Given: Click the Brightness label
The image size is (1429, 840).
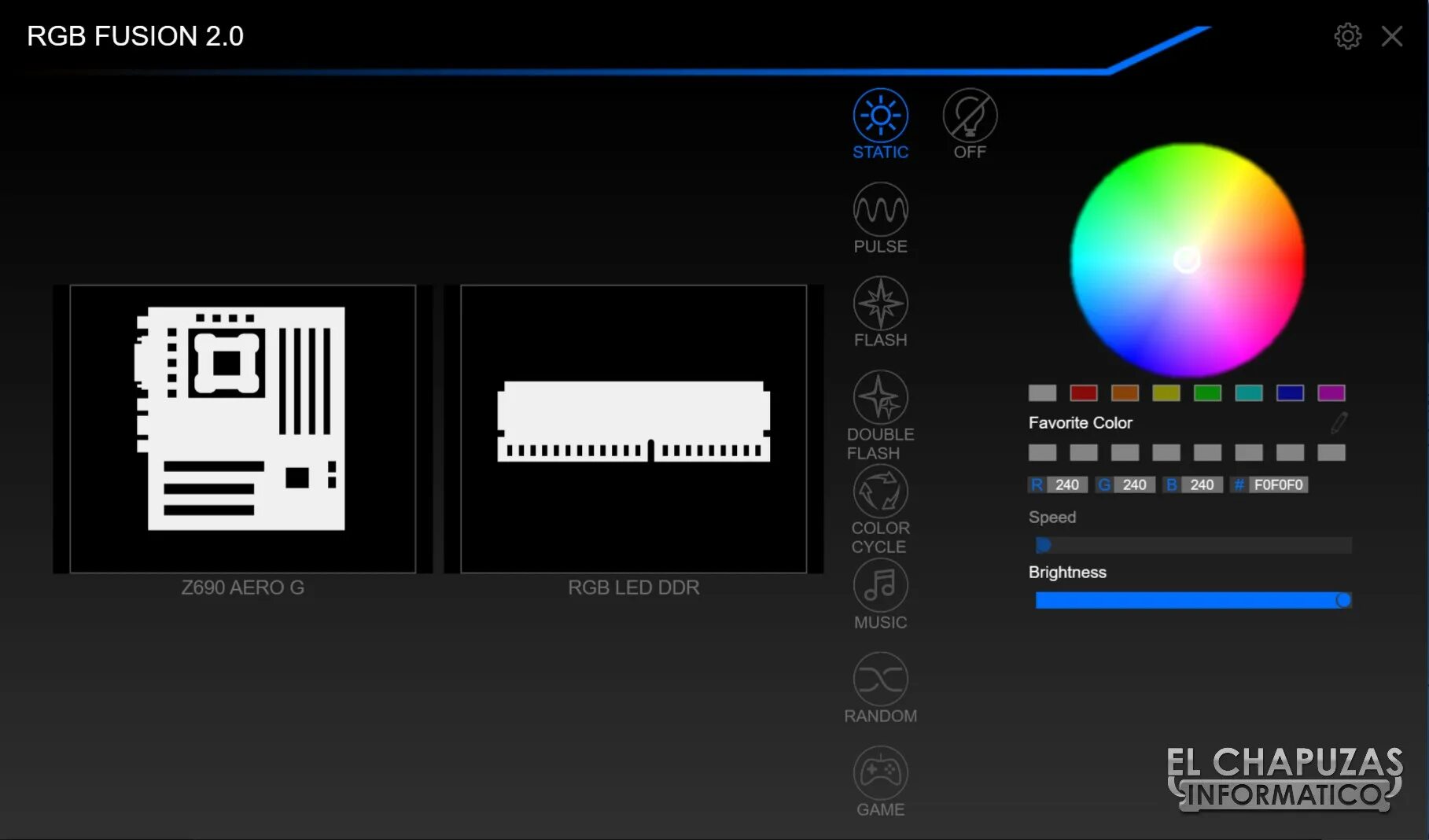Looking at the screenshot, I should coord(1067,572).
